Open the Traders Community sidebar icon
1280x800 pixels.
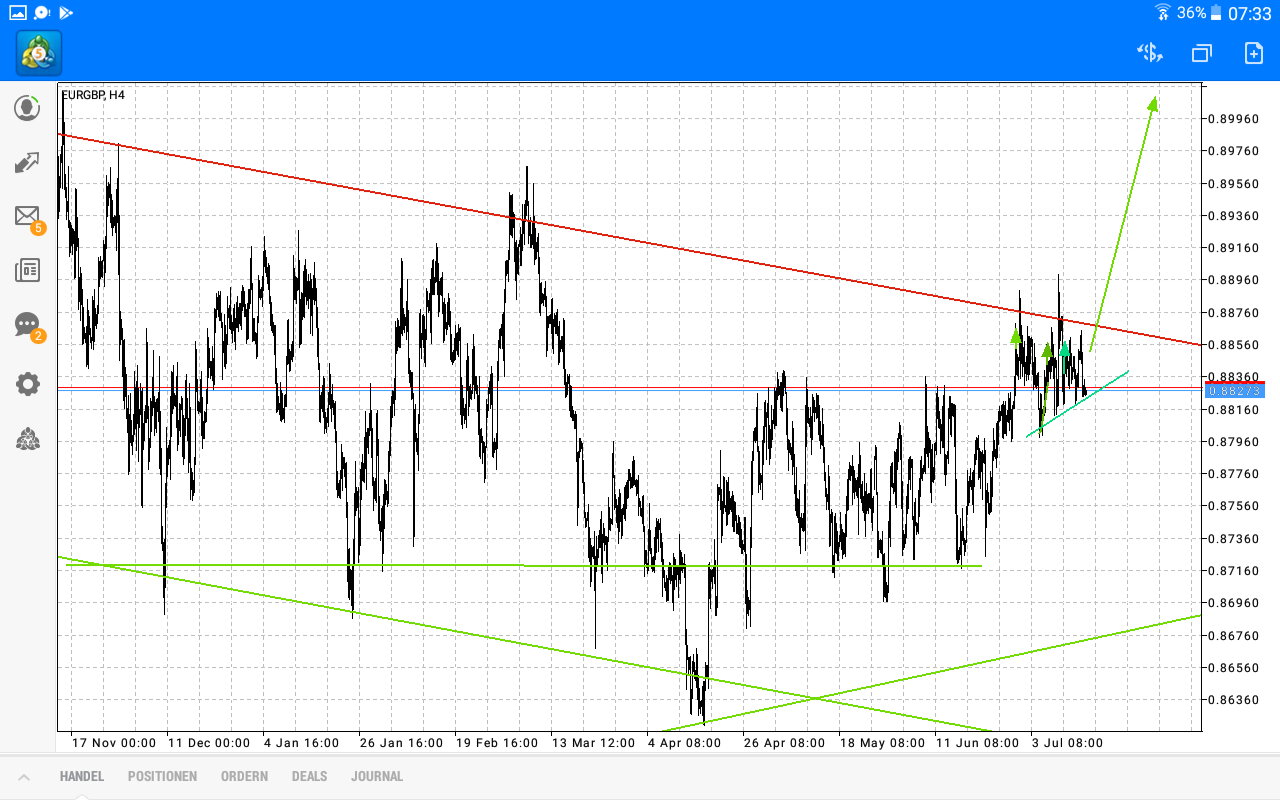point(27,440)
